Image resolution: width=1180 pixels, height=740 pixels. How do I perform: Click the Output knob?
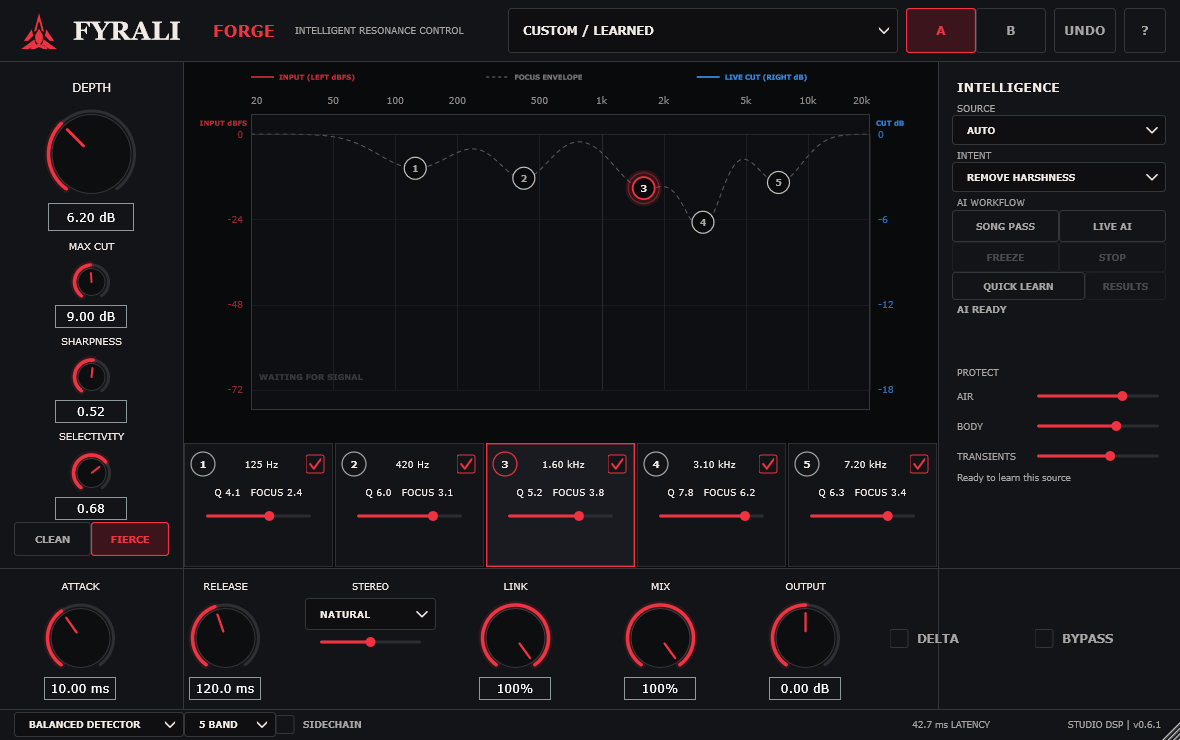(x=805, y=637)
